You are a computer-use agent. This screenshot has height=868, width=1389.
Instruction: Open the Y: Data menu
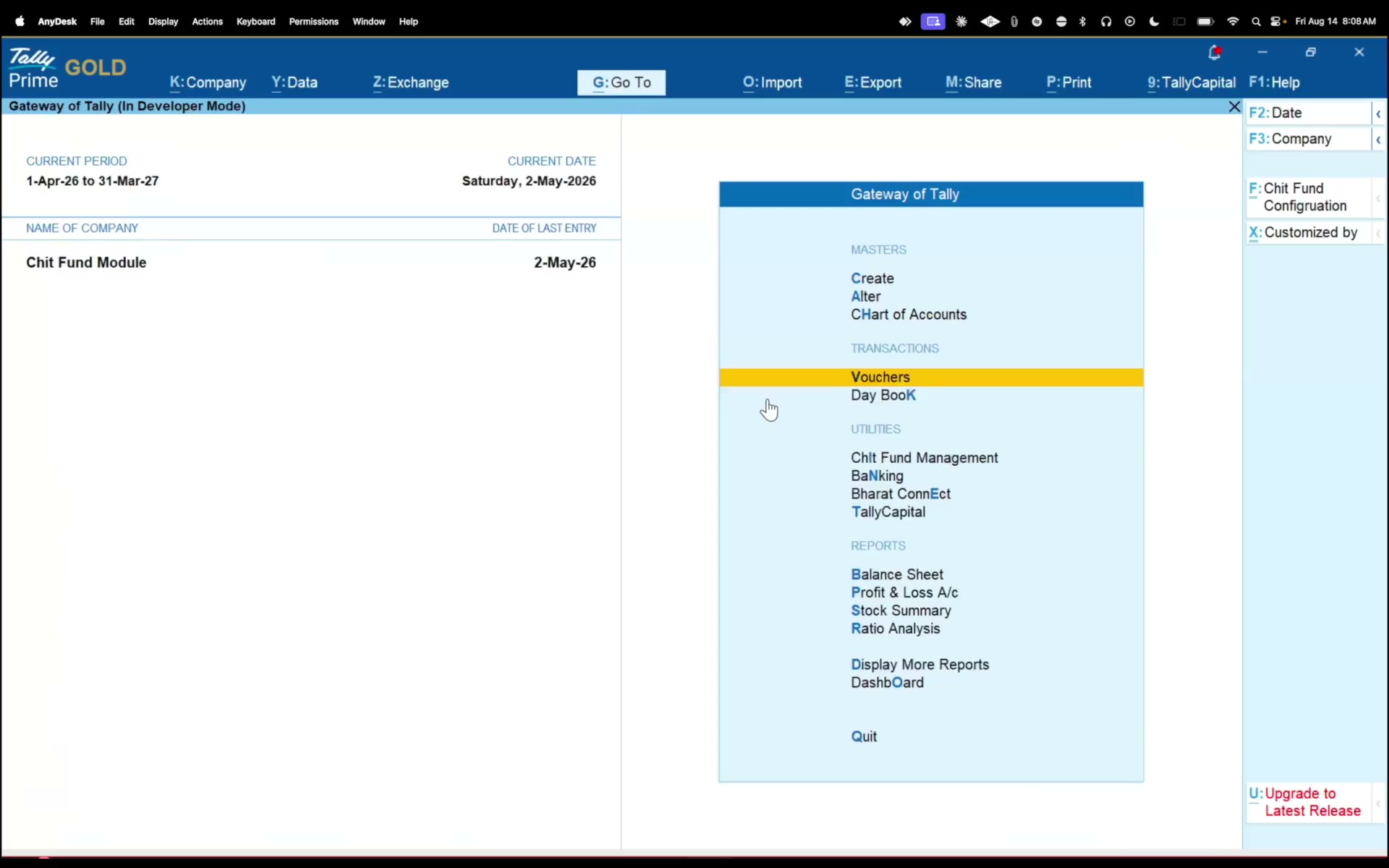tap(294, 82)
